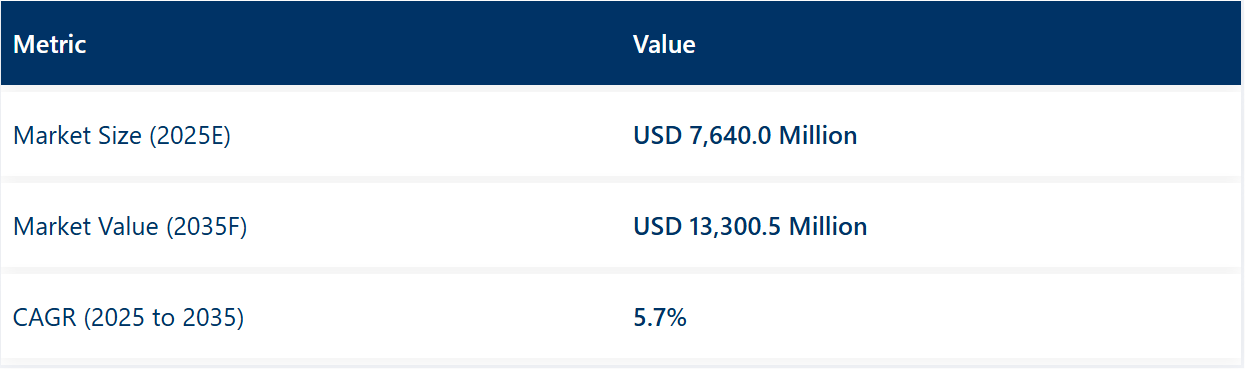Select the CAGR (2025 to 2035) label

pos(129,319)
